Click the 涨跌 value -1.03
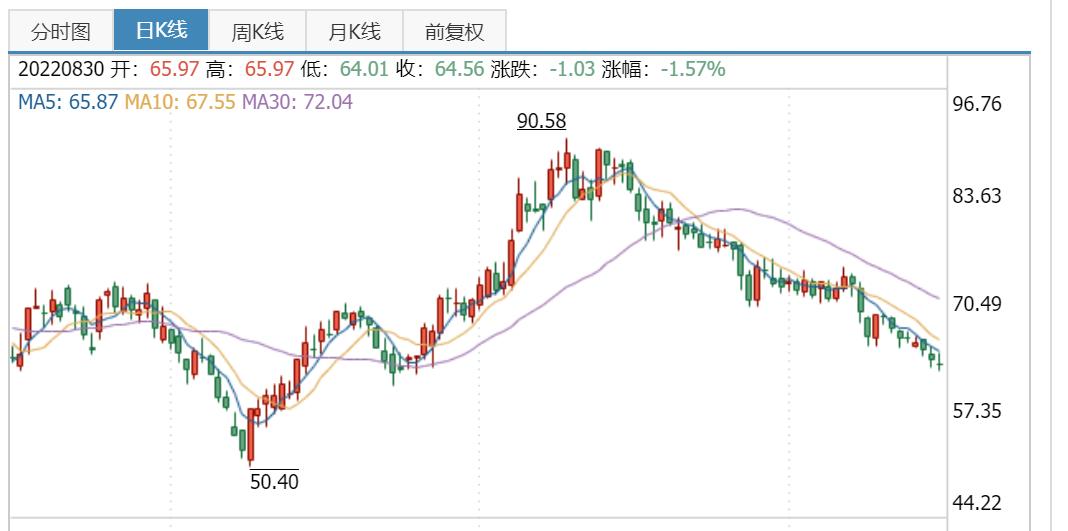1068x531 pixels. tap(571, 69)
